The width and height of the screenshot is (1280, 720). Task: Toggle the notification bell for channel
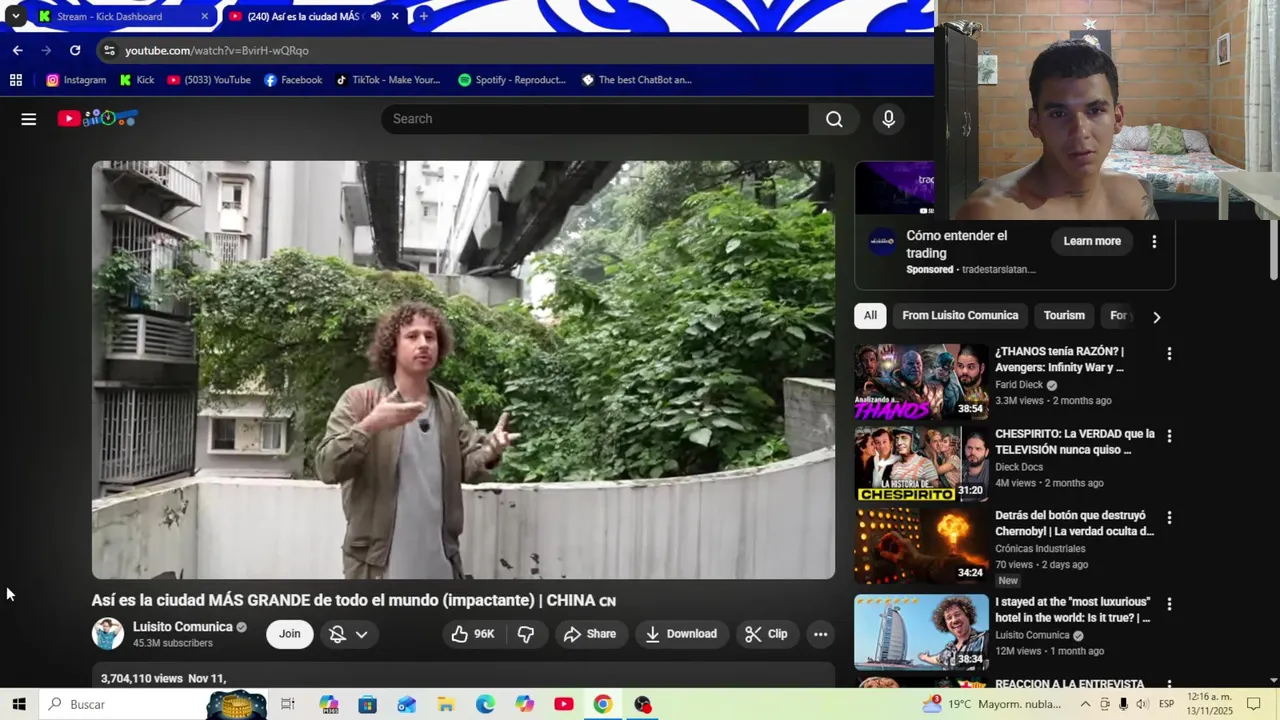pyautogui.click(x=338, y=634)
